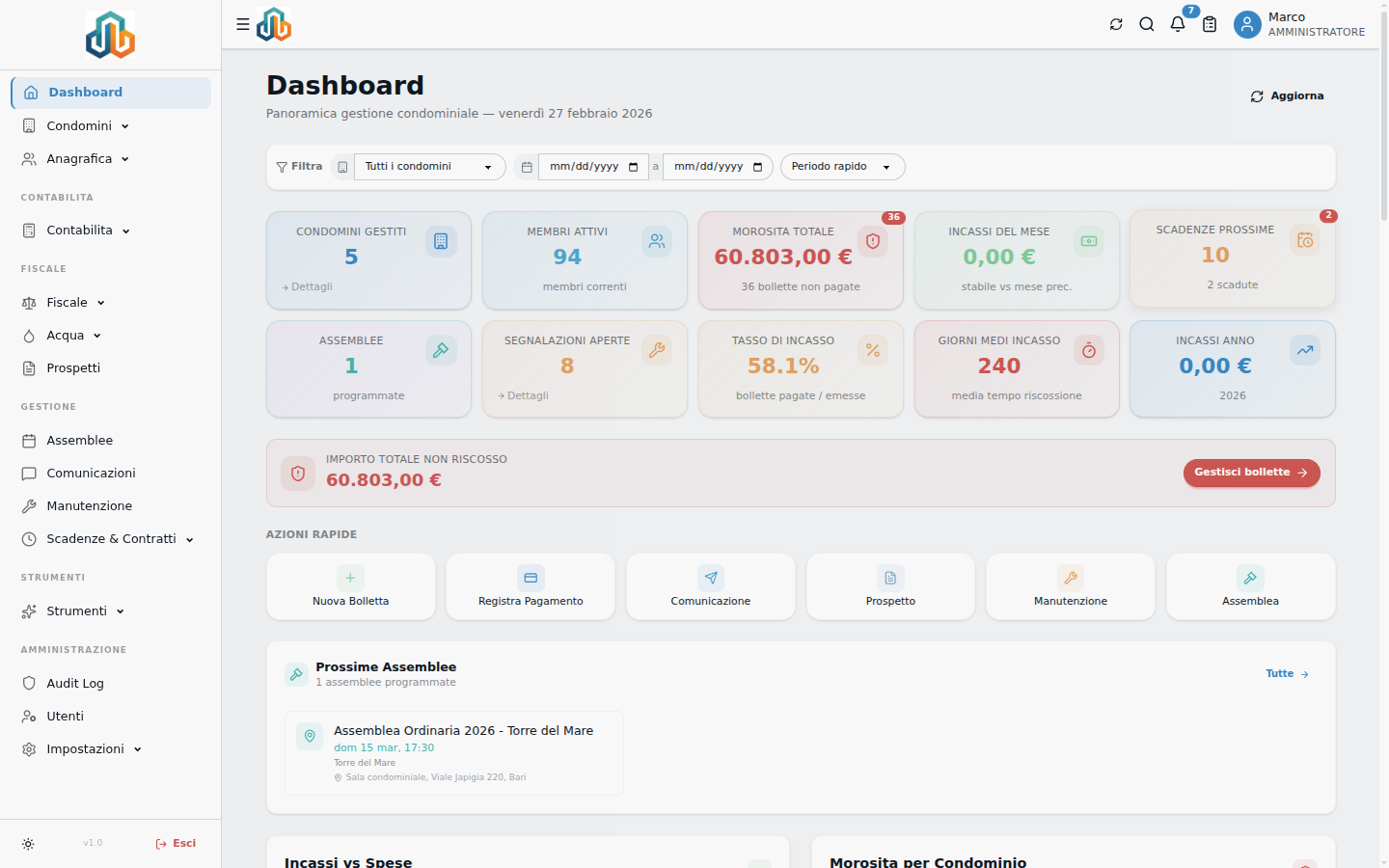Click the calendar-clock icon on Scadenze Prossime card

coord(1305,240)
